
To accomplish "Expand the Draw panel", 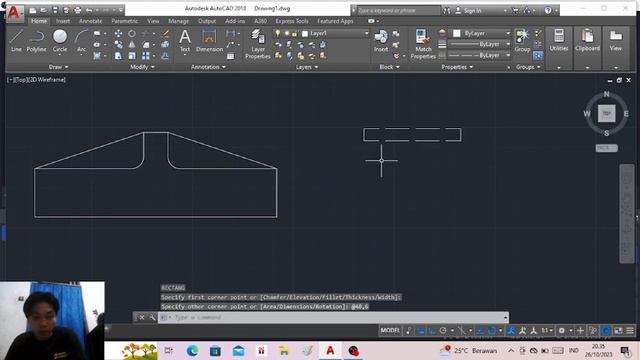I will [x=58, y=67].
